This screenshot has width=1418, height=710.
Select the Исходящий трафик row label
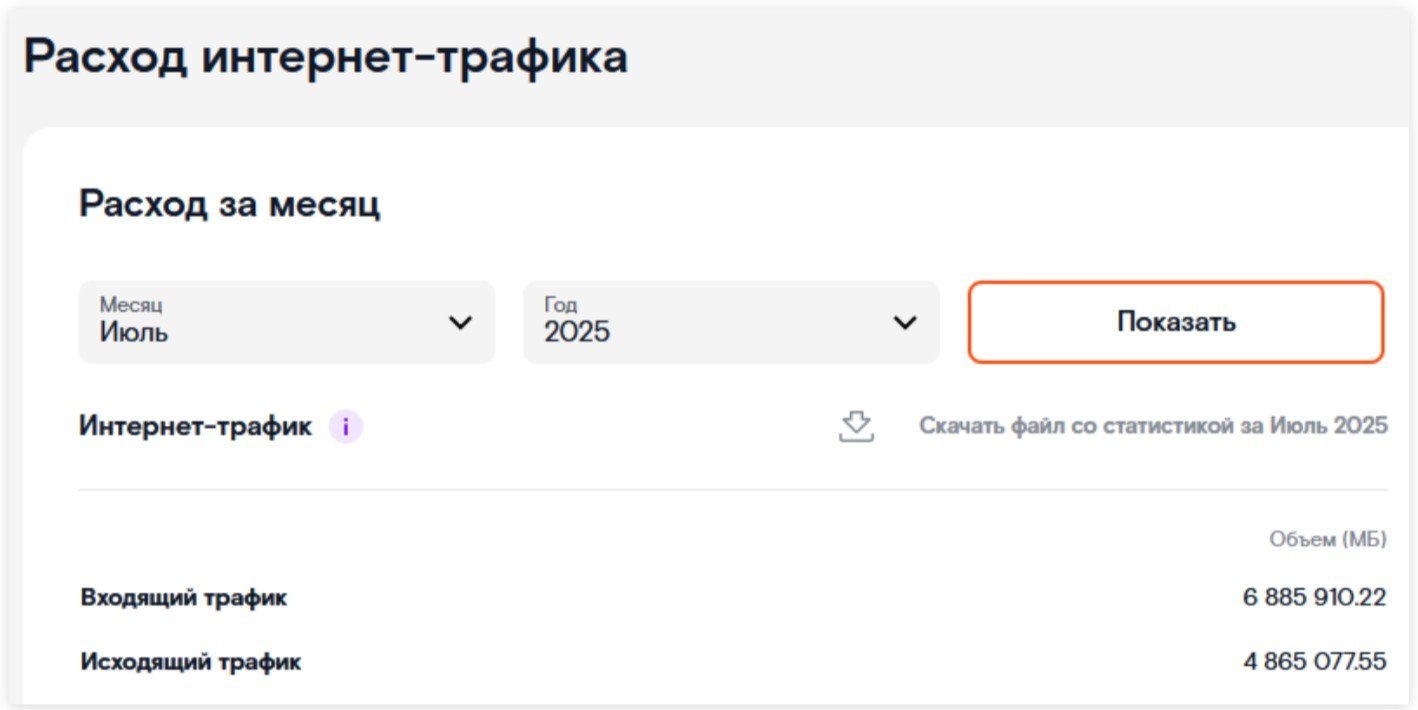[191, 662]
